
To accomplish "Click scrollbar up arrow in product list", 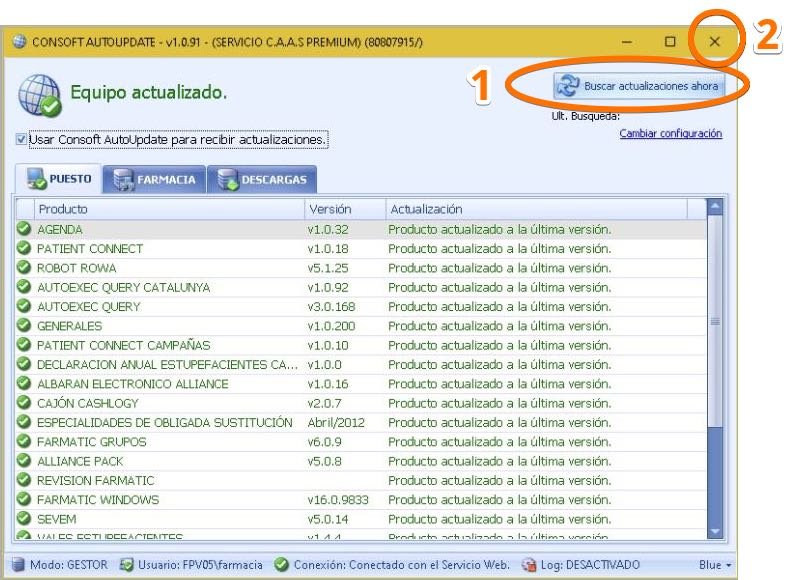I will point(715,206).
